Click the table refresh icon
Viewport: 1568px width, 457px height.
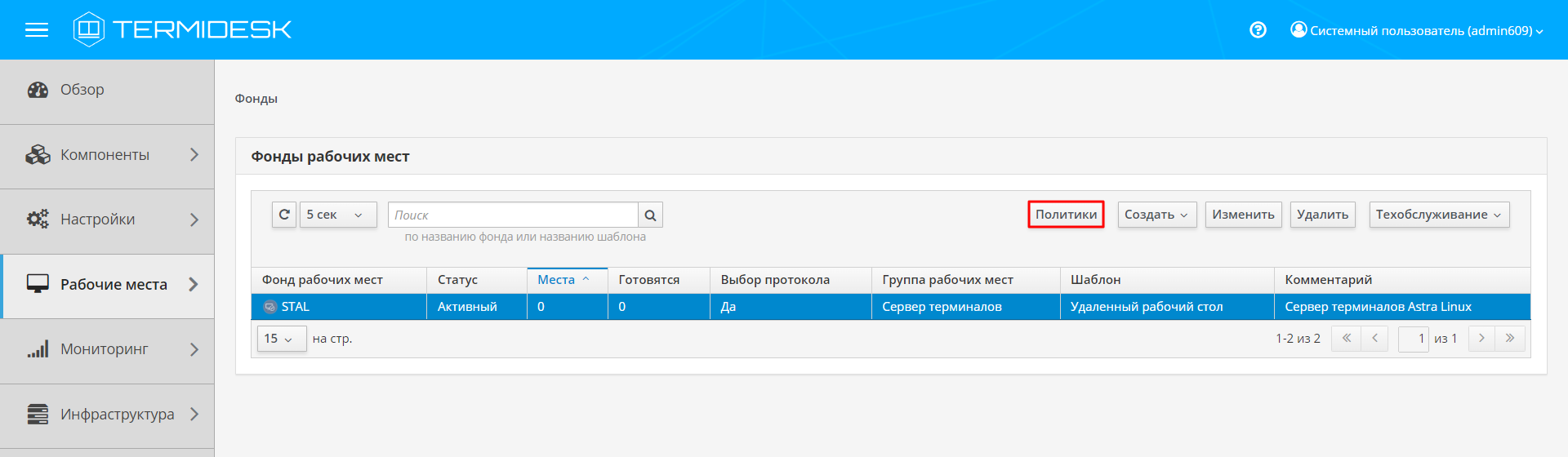click(x=284, y=215)
